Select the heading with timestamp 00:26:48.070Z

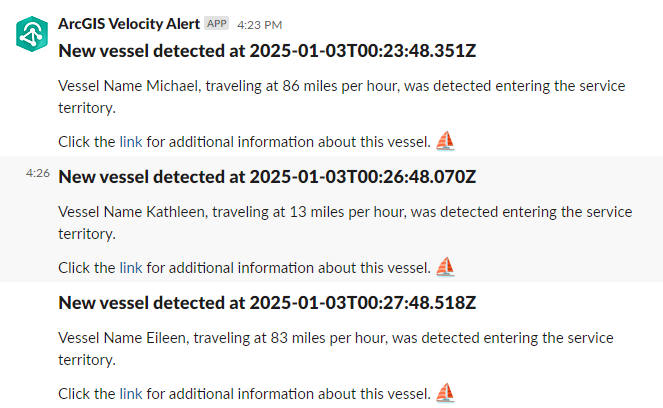[267, 178]
